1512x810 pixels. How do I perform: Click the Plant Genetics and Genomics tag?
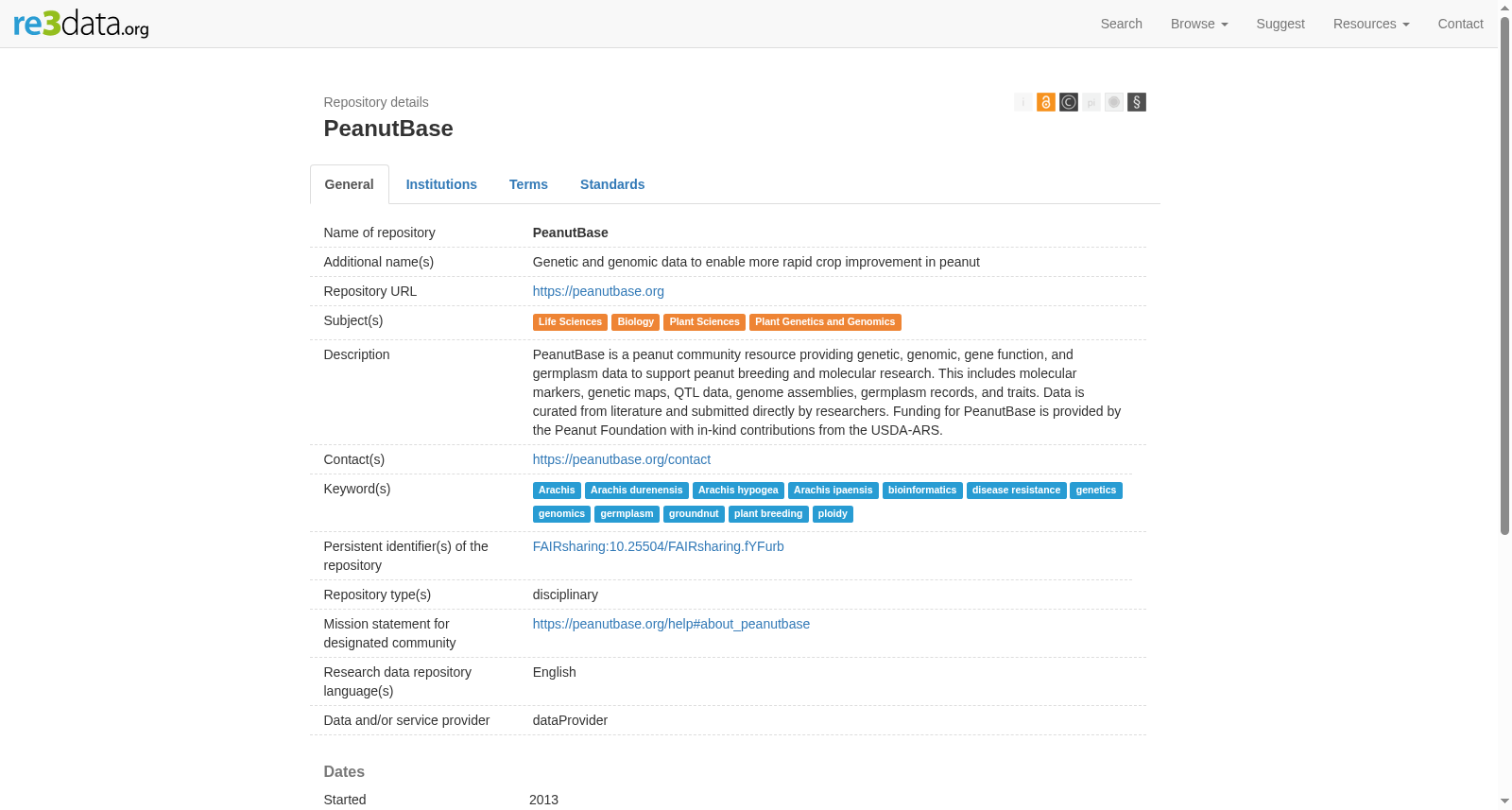[825, 322]
